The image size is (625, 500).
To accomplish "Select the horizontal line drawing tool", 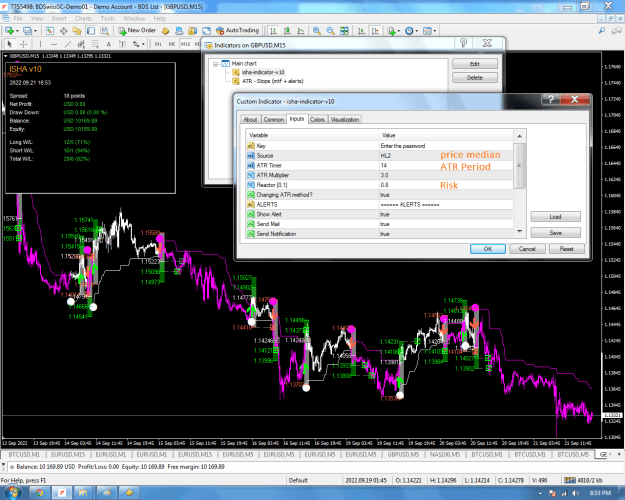I will 54,44.
